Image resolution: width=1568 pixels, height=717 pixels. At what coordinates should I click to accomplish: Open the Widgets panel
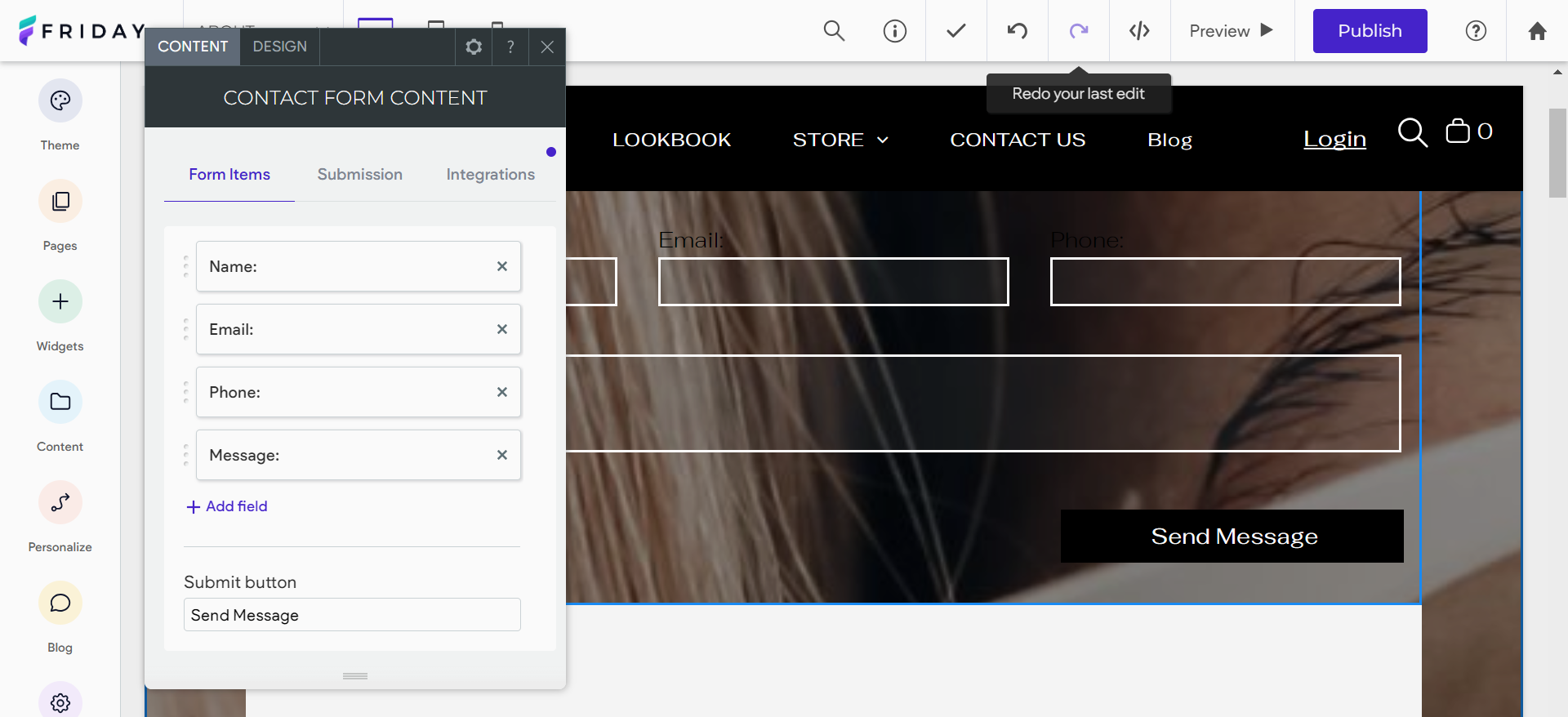tap(60, 302)
